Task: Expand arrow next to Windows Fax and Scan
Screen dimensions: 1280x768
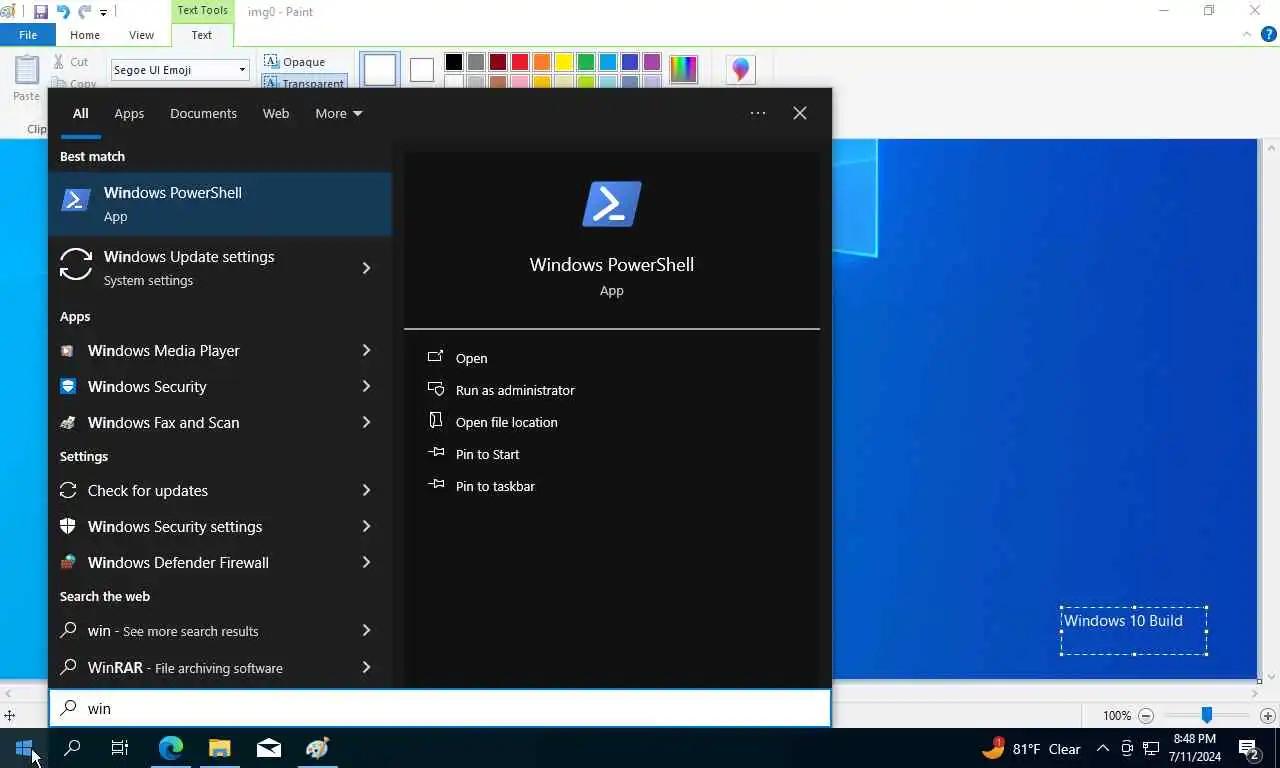Action: tap(366, 422)
